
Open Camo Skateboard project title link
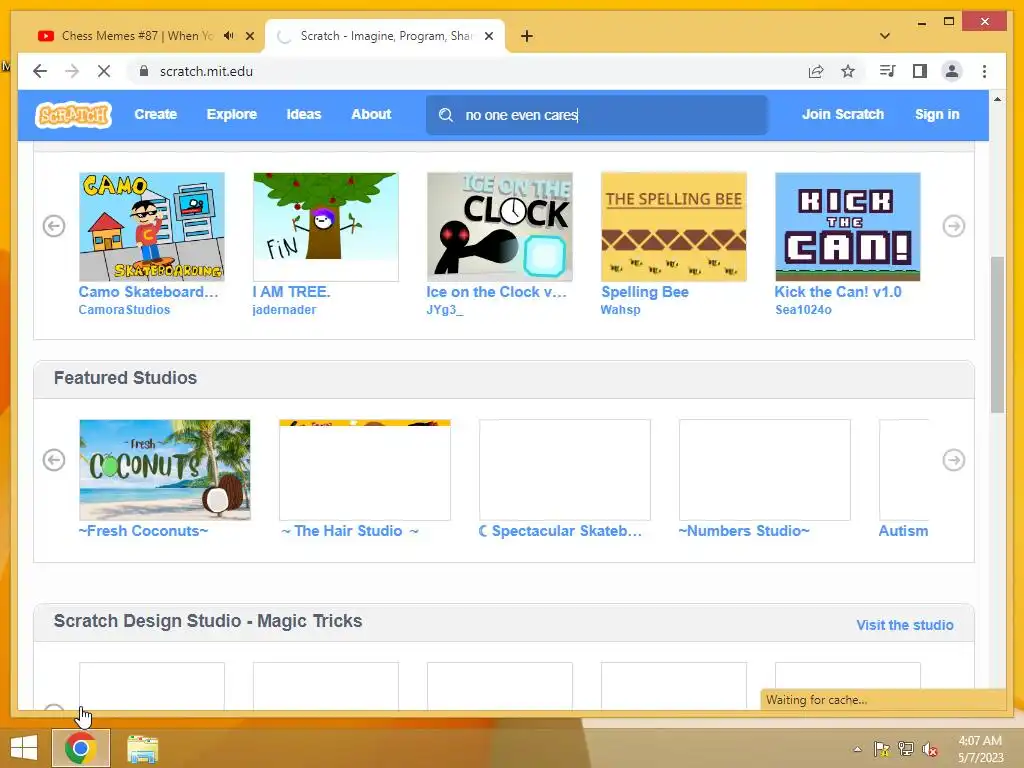[x=148, y=292]
